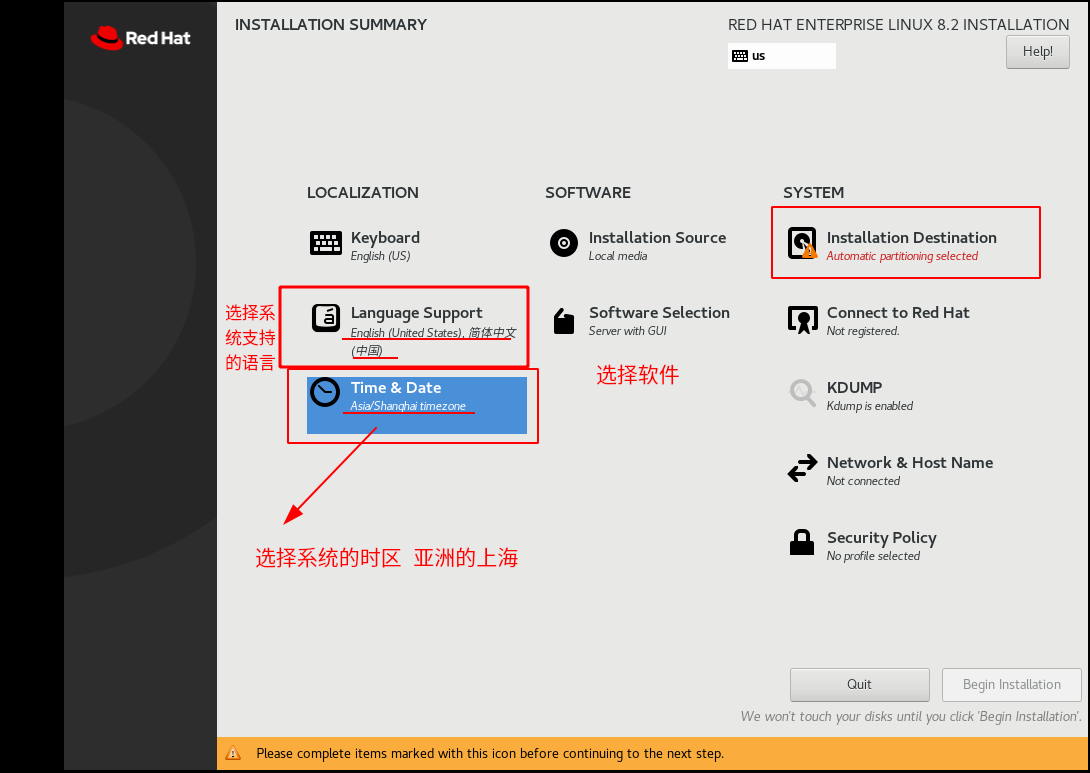
Task: Click the keyboard layout icon beside 'us'
Action: coord(740,56)
